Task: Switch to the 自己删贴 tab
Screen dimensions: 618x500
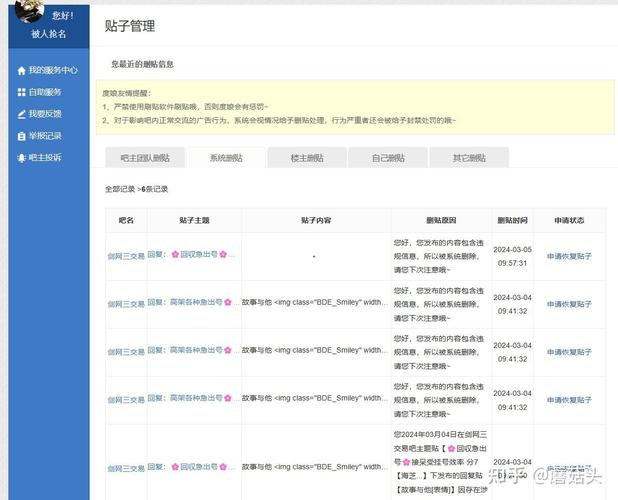Action: pyautogui.click(x=388, y=158)
